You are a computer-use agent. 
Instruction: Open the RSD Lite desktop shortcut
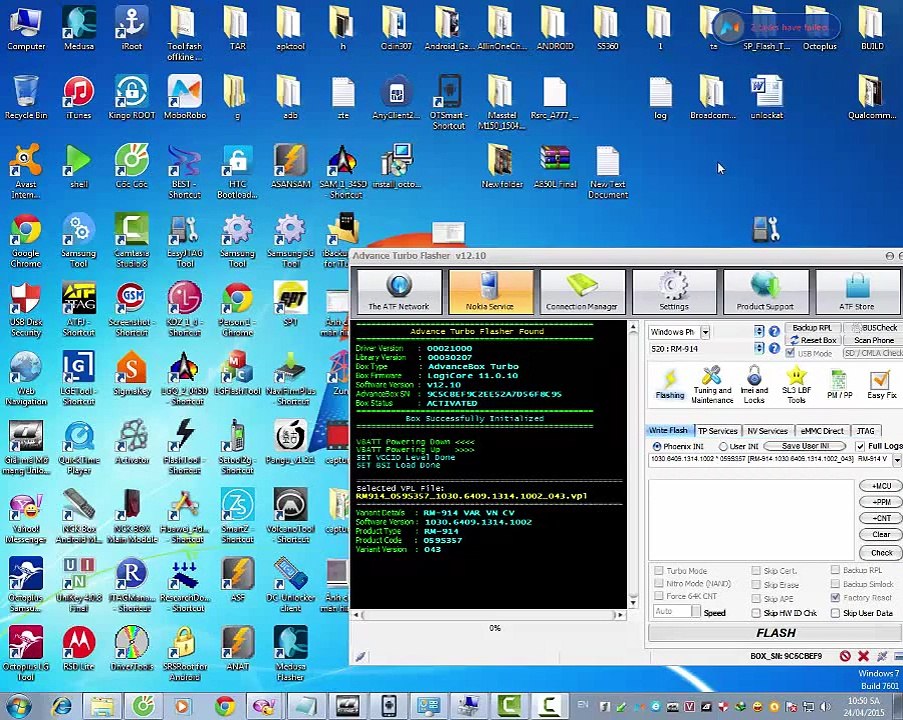79,649
